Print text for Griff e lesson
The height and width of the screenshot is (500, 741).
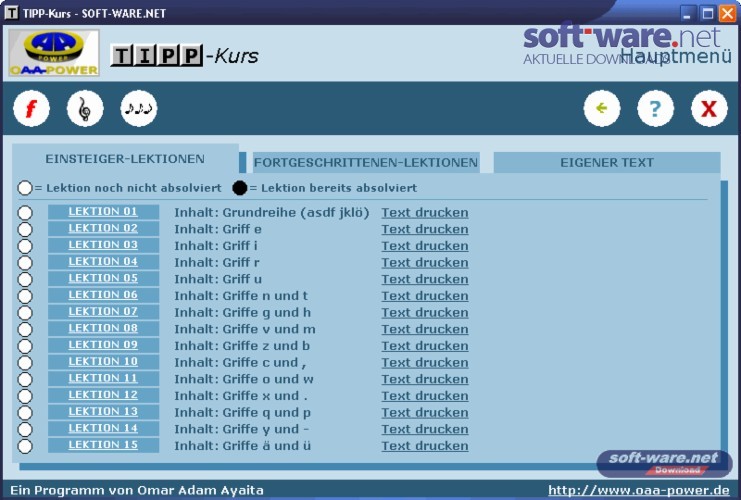pos(425,229)
